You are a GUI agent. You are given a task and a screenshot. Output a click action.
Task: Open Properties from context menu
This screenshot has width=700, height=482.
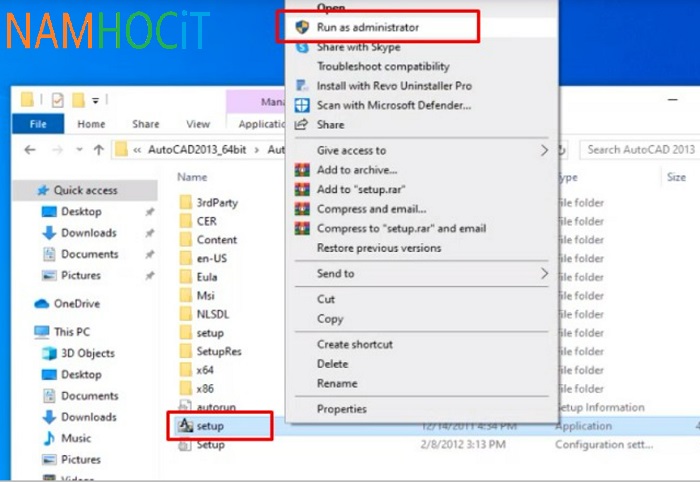tap(421, 409)
